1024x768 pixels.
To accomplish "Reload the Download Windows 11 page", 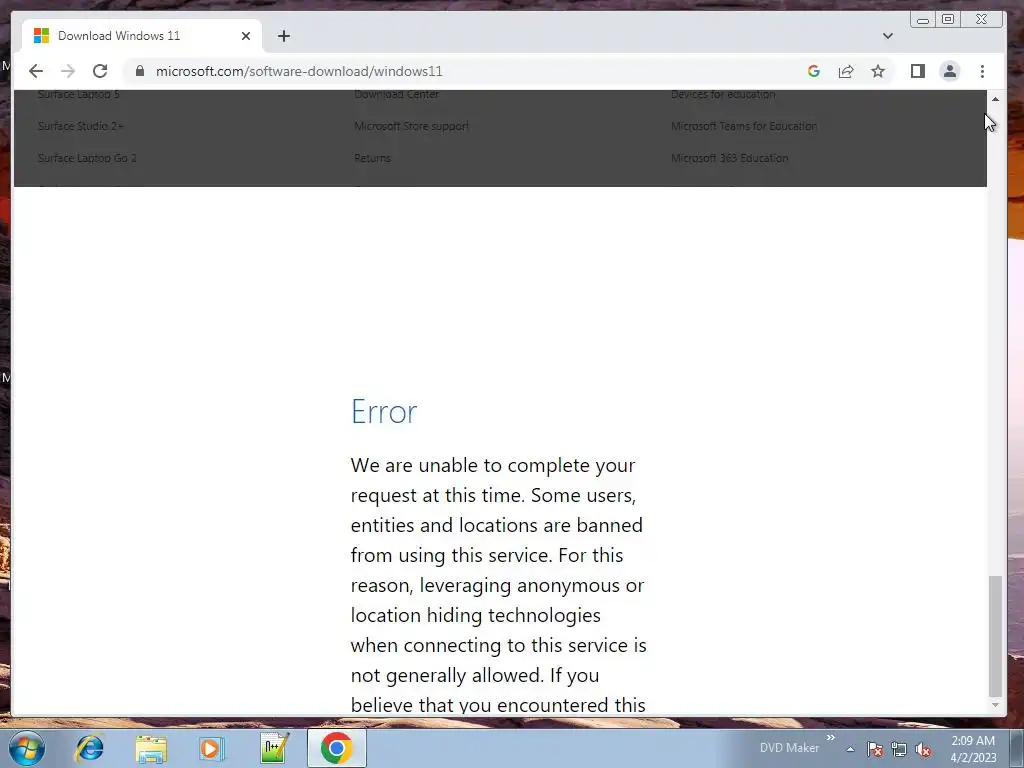I will click(x=100, y=71).
